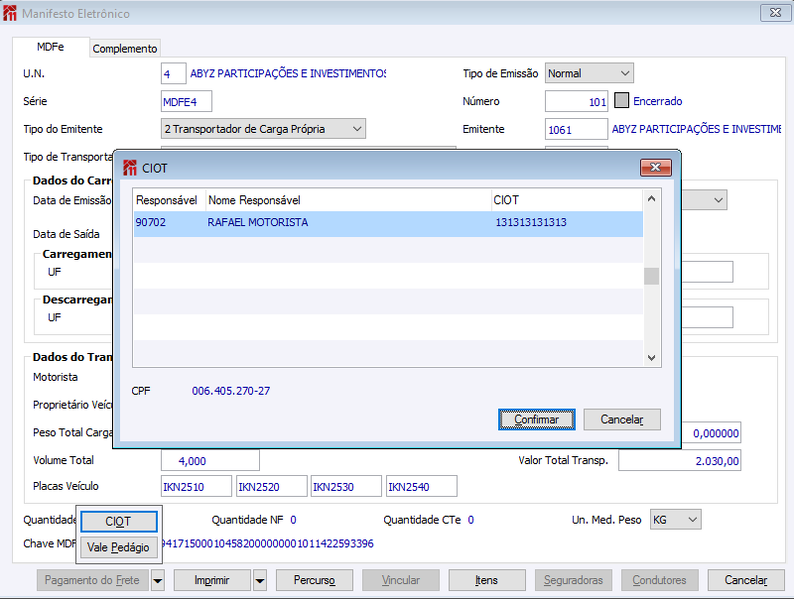Screen dimensions: 794x599
Task: Click Cancelar in the main window
Action: point(746,580)
